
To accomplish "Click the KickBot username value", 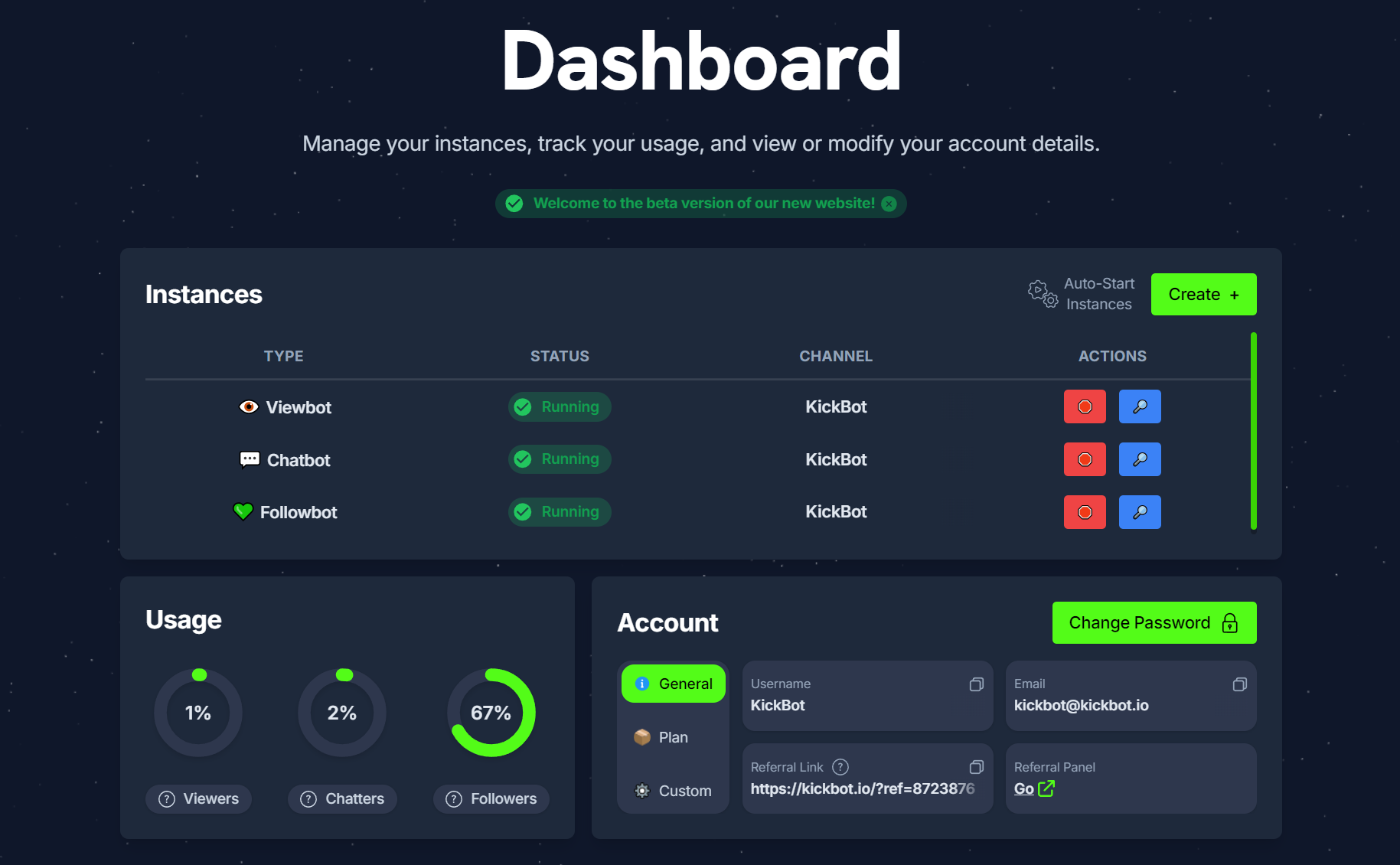I will coord(778,705).
